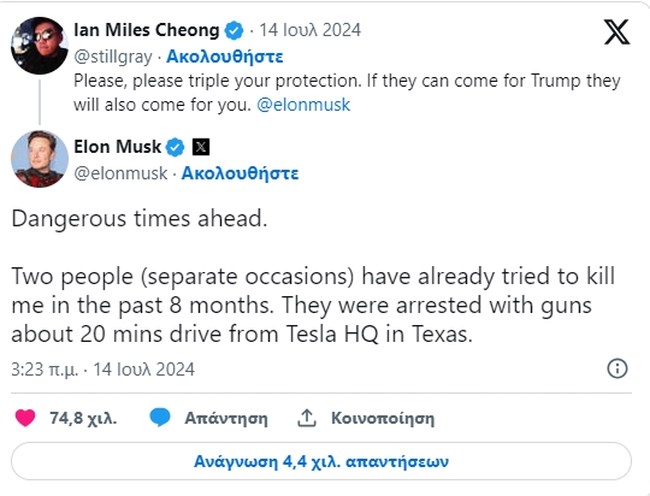The image size is (650, 496).
Task: Click Ανάγνωση 4,4 χιλ. απαντήσεων button
Action: click(x=321, y=462)
